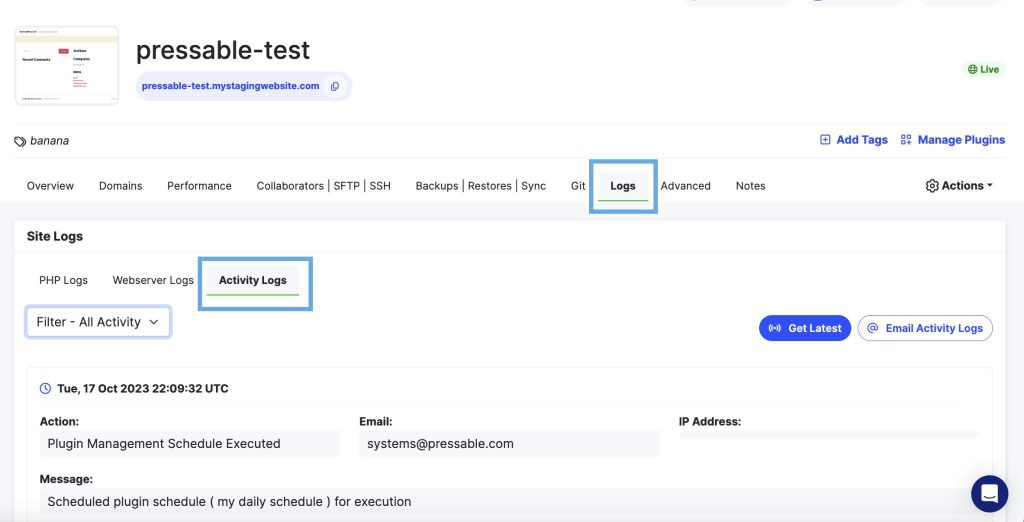Image resolution: width=1024 pixels, height=522 pixels.
Task: Click the green Live status indicator
Action: 982,69
